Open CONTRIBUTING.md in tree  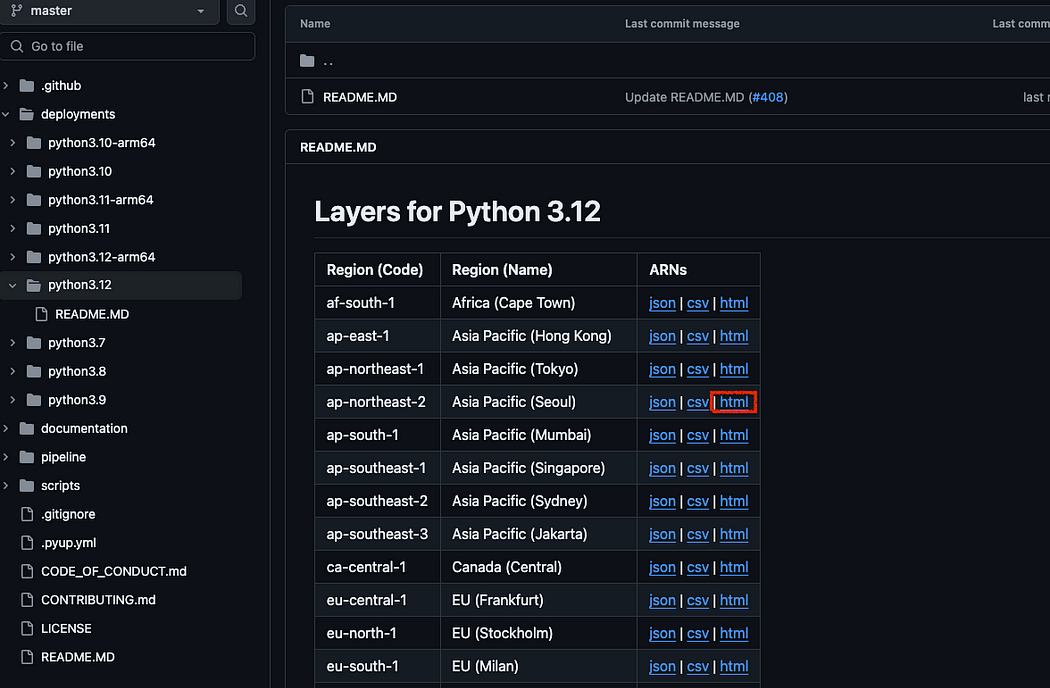point(98,600)
